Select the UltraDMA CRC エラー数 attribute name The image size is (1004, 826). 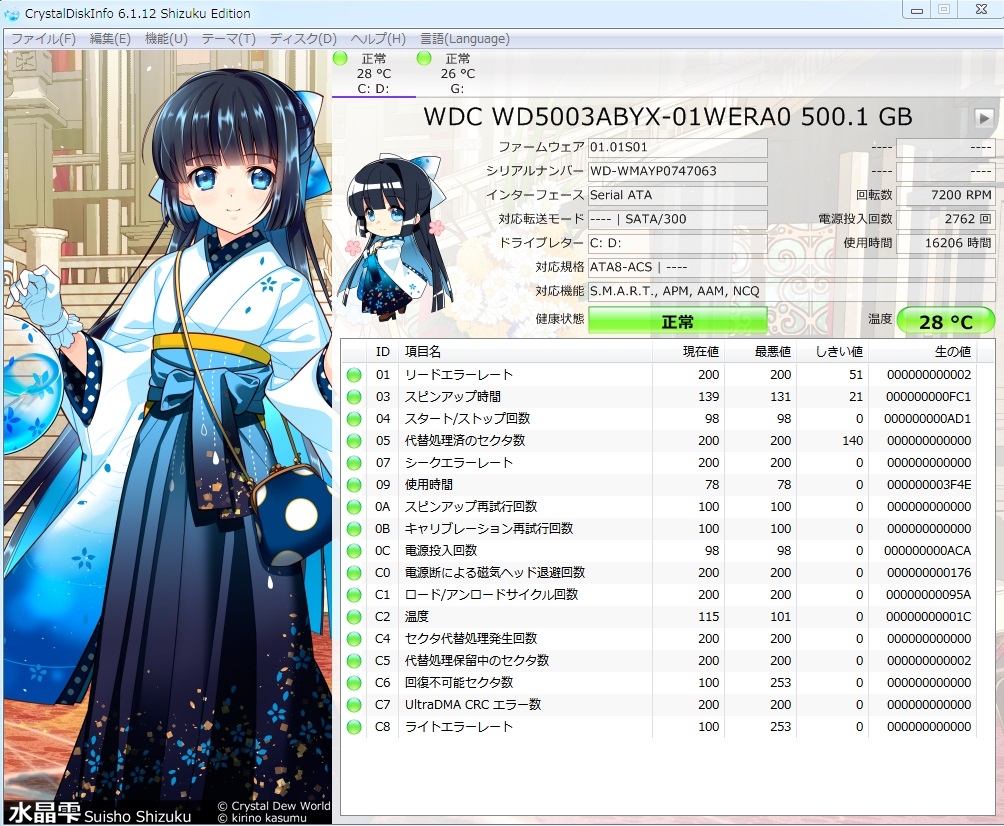click(x=473, y=704)
